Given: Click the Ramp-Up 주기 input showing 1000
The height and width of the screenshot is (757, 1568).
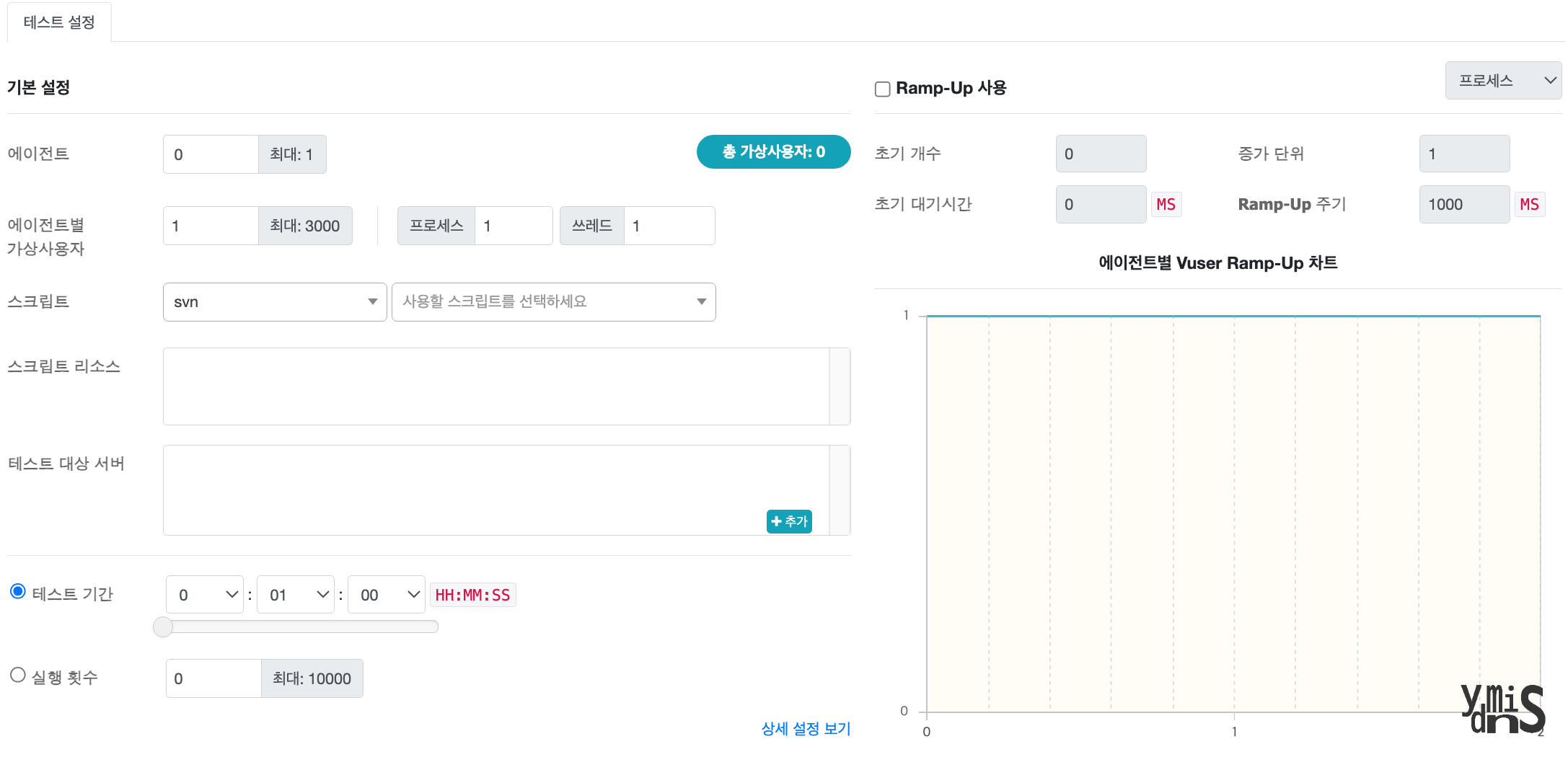Looking at the screenshot, I should (1464, 204).
